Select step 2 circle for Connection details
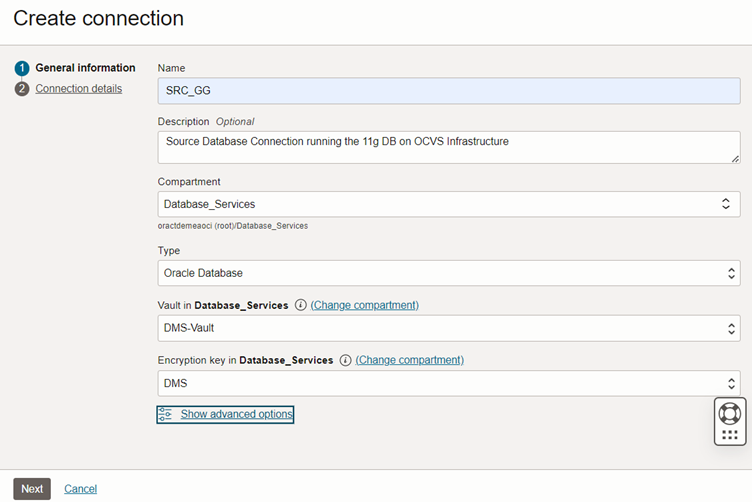The width and height of the screenshot is (752, 502). [22, 89]
